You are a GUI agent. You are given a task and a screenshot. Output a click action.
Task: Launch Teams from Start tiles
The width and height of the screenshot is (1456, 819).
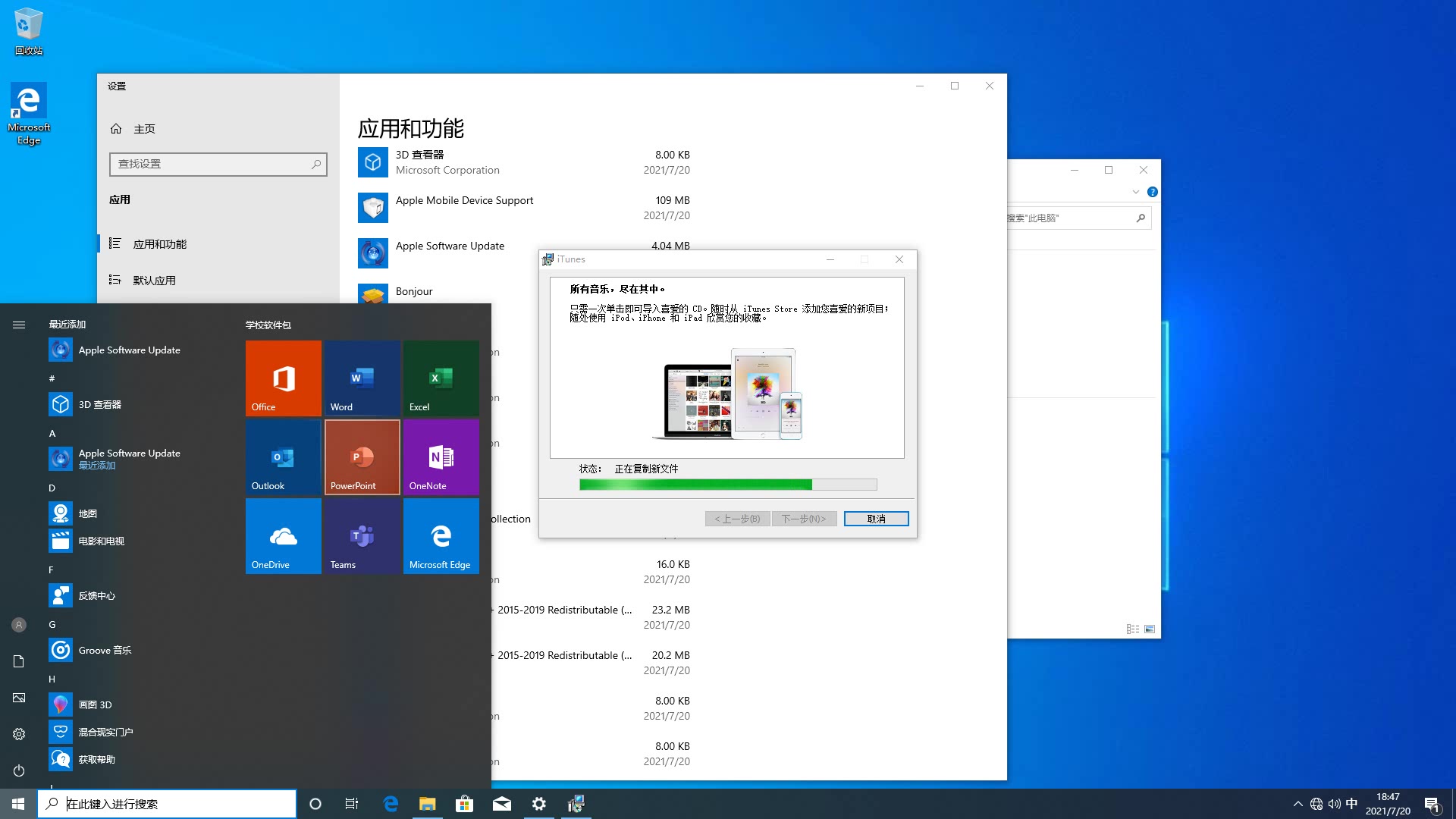click(x=362, y=535)
